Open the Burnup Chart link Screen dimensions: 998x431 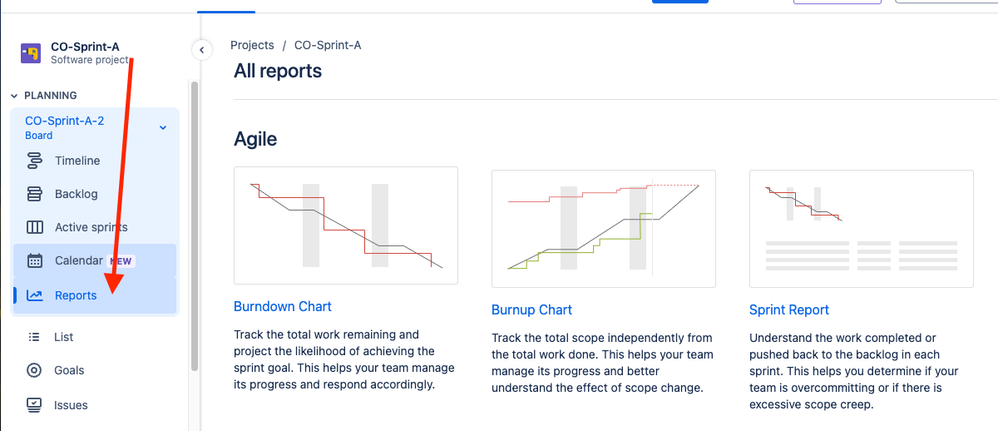tap(531, 310)
